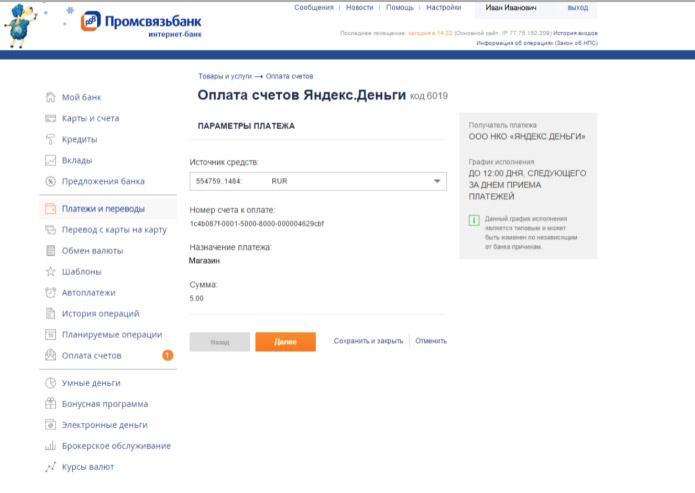This screenshot has width=695, height=493.
Task: Open Шаблоны section
Action: 82,272
